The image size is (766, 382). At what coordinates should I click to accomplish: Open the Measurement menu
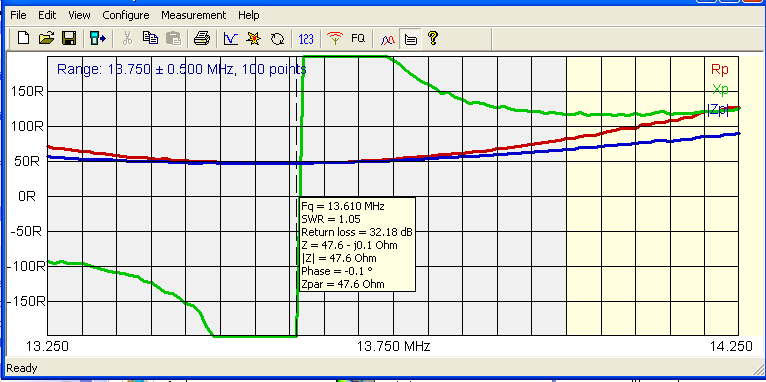click(x=193, y=15)
